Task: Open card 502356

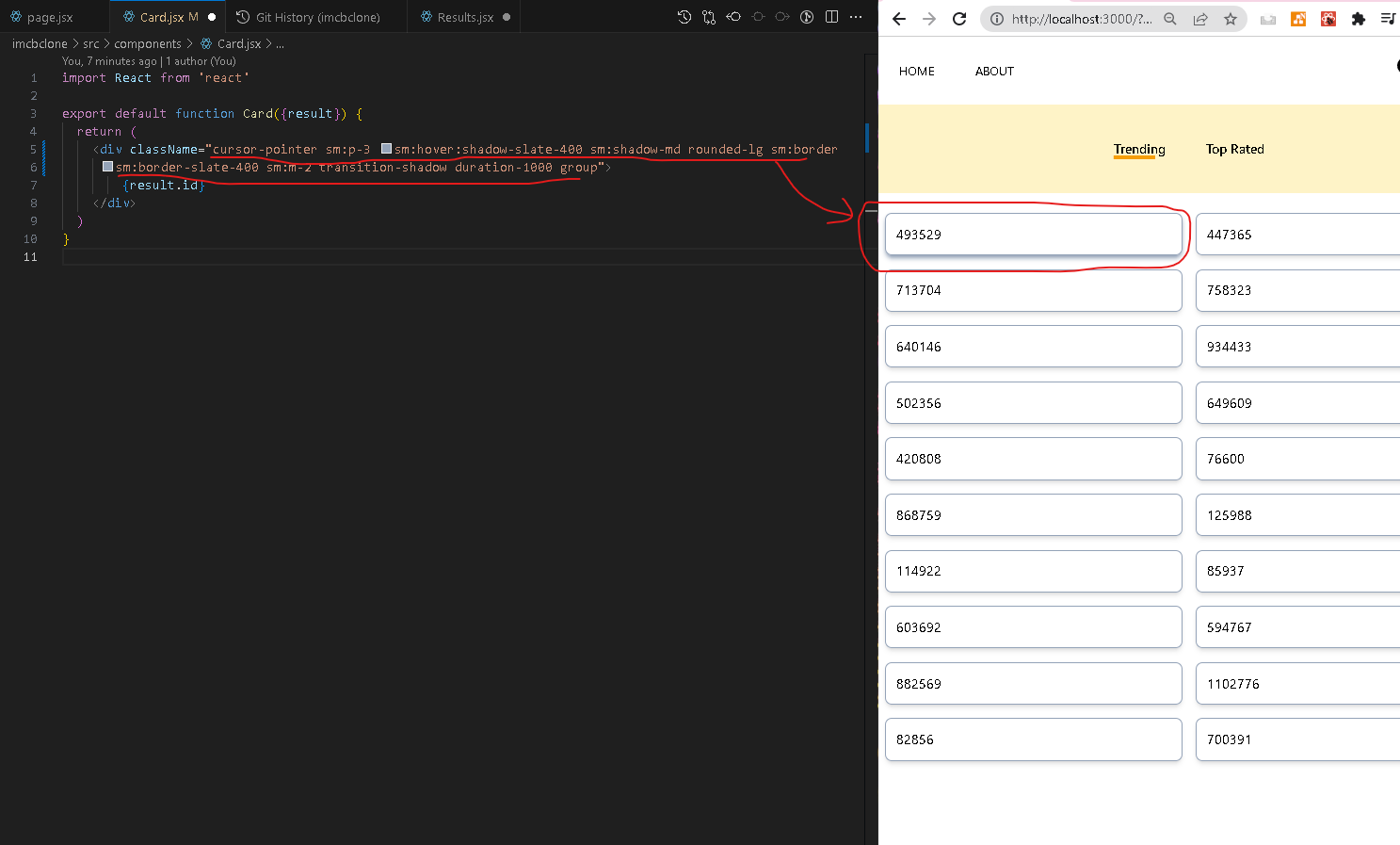Action: coord(1033,402)
